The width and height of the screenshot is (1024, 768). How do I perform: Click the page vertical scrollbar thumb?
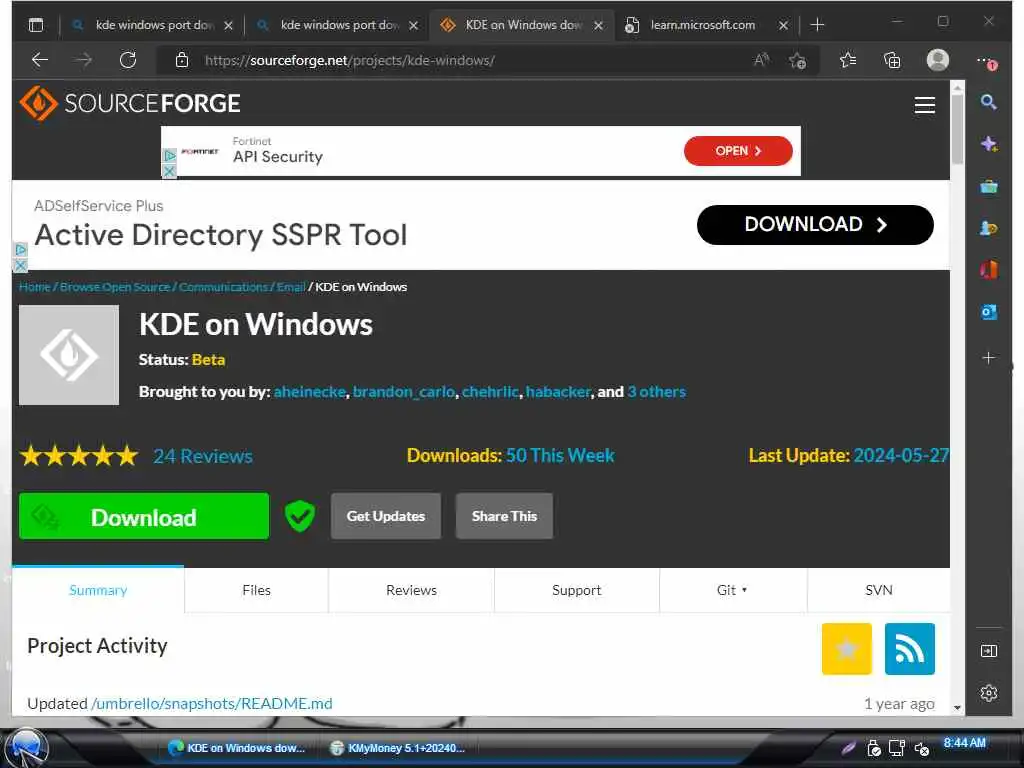click(x=957, y=129)
